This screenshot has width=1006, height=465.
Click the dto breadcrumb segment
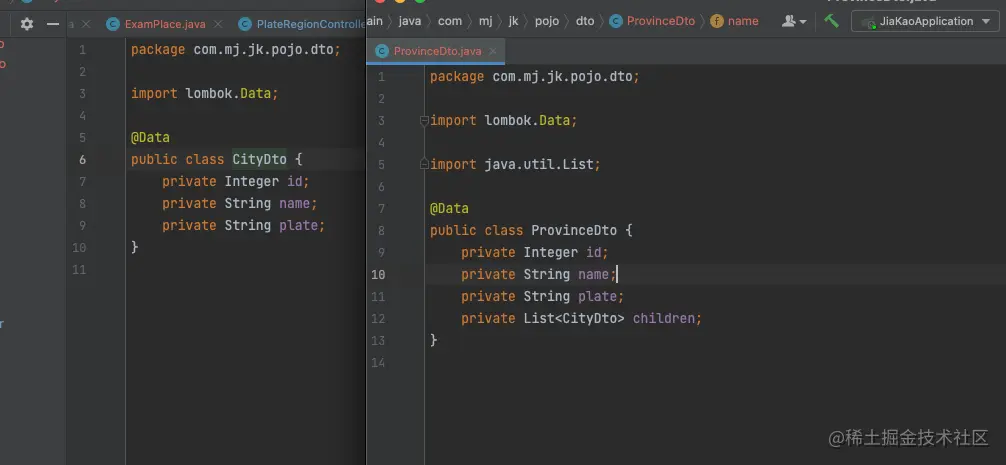[584, 21]
